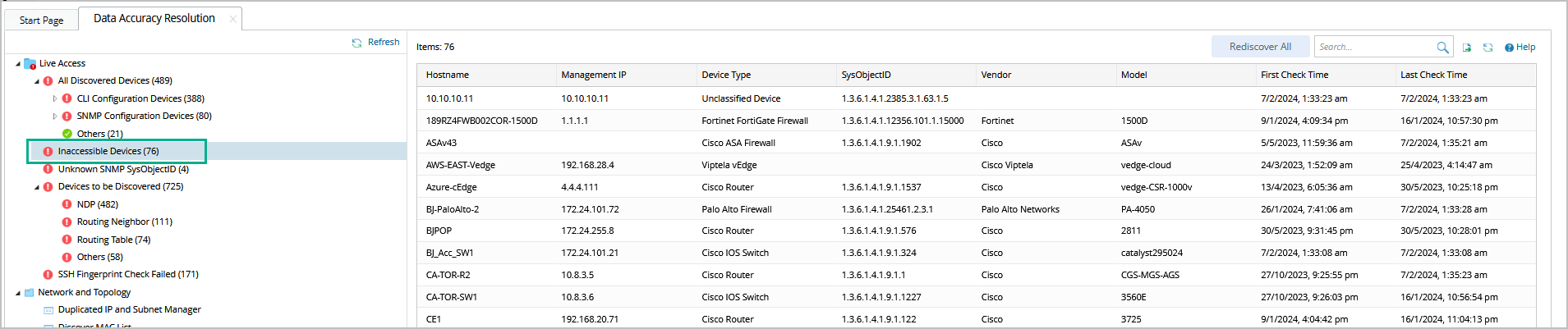Collapse the All Discovered Devices node
This screenshot has width=1568, height=329.
point(37,81)
